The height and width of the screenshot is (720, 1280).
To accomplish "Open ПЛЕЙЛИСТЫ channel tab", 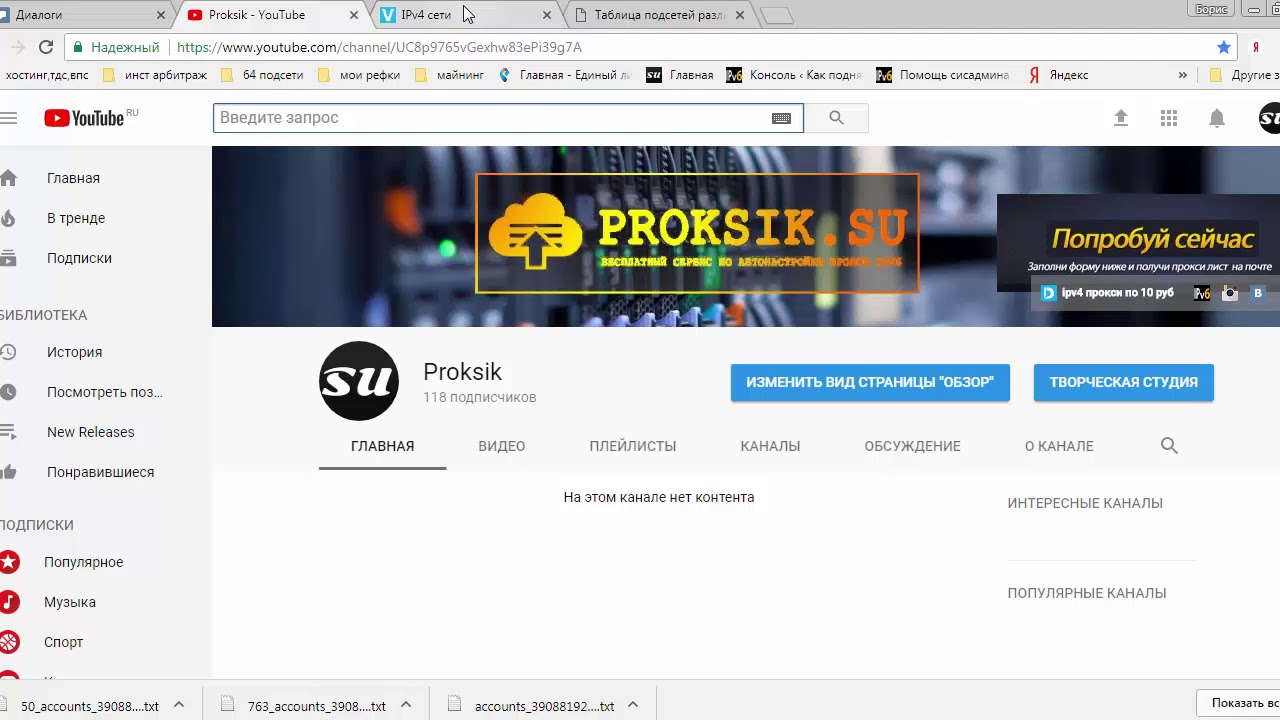I will tap(633, 446).
